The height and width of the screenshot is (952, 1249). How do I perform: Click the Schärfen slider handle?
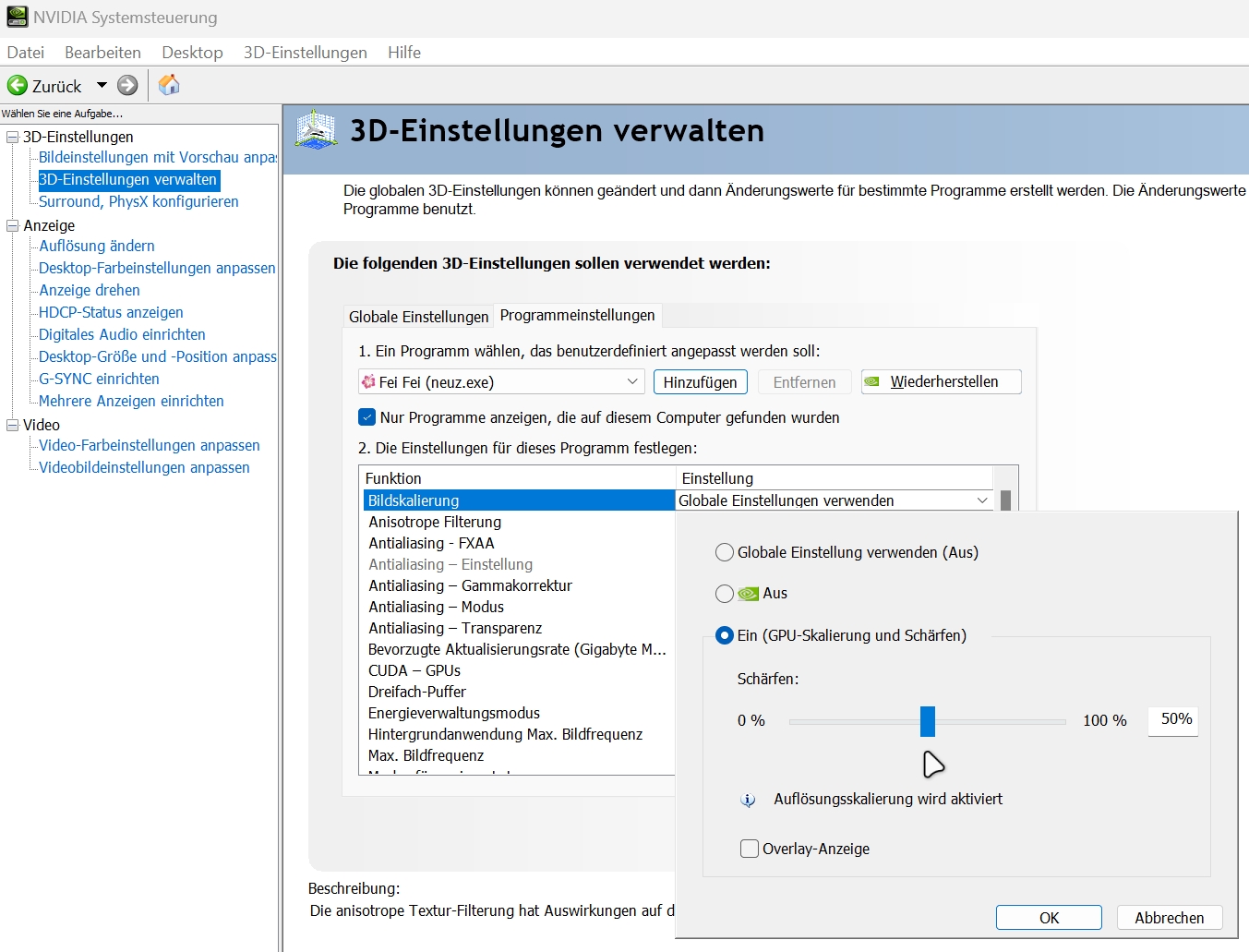click(x=928, y=721)
